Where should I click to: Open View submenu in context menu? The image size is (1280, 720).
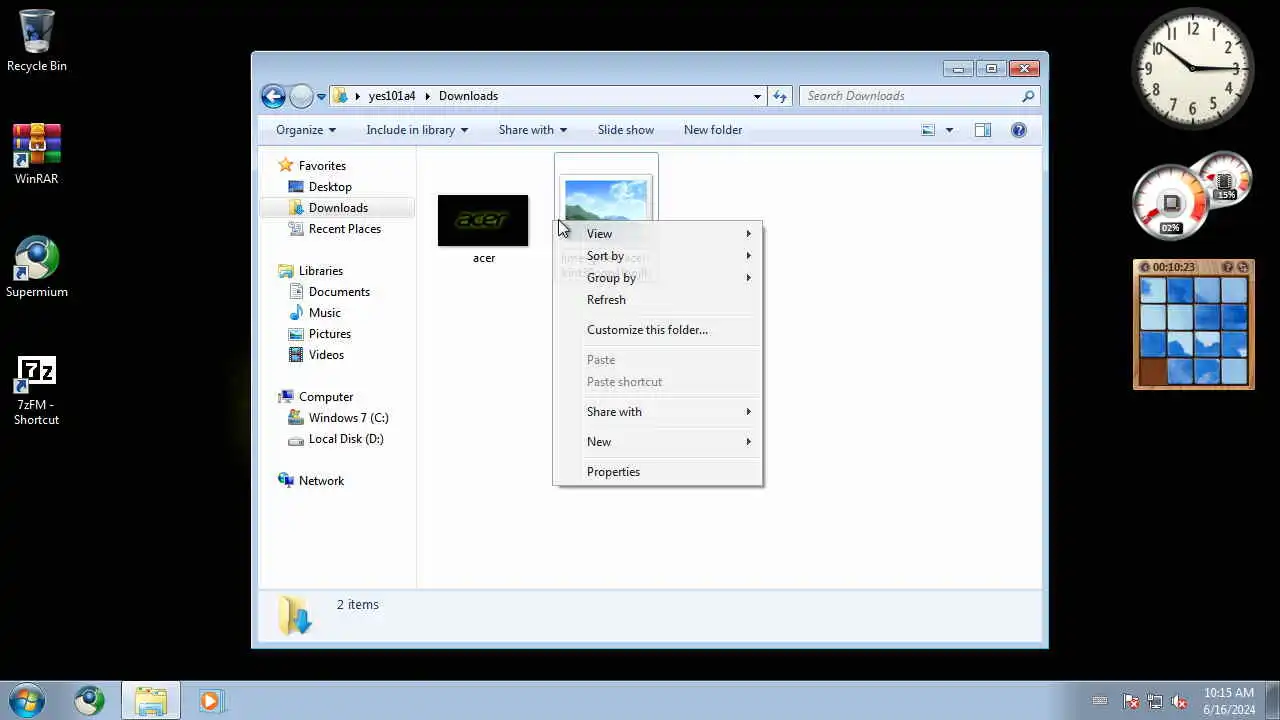[x=658, y=234]
